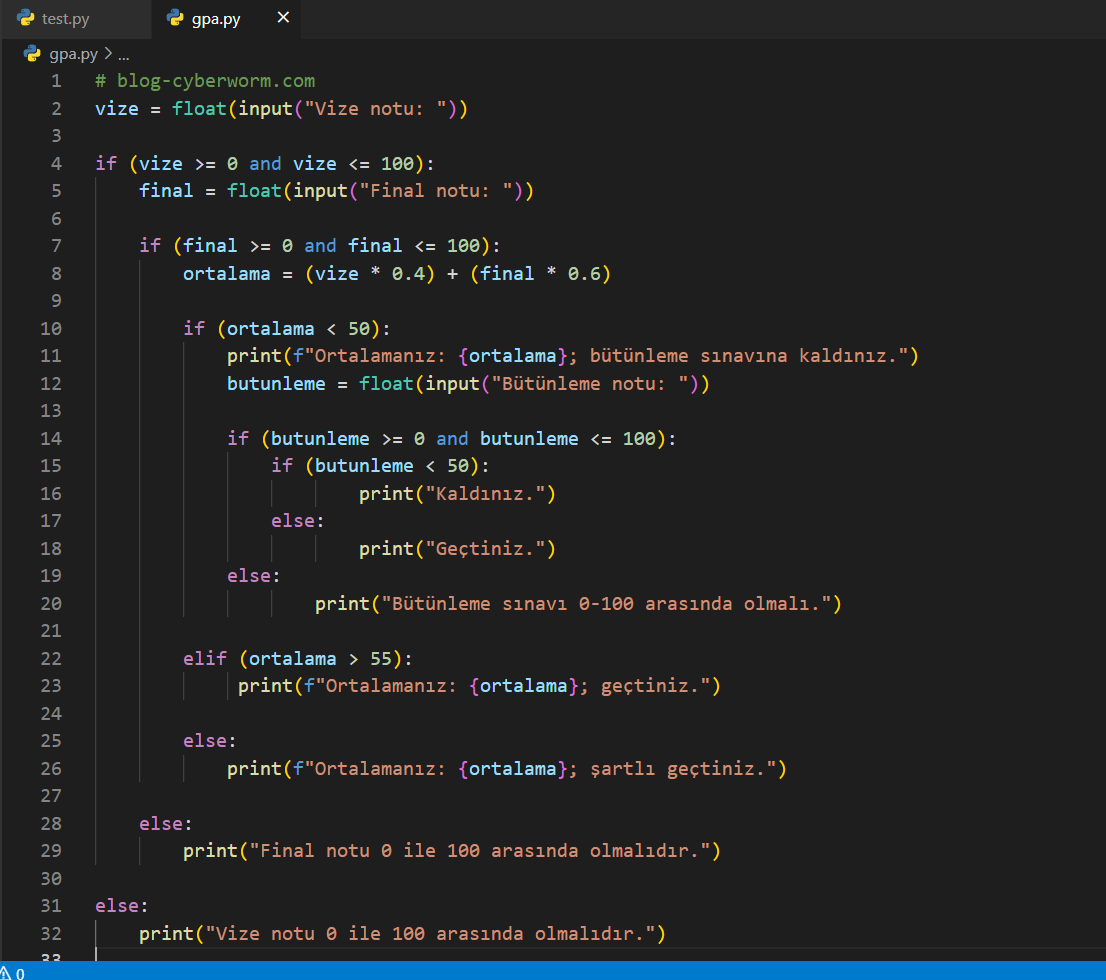Expand the breadcrumb ellipsis symbol list
1106x980 pixels.
(123, 55)
